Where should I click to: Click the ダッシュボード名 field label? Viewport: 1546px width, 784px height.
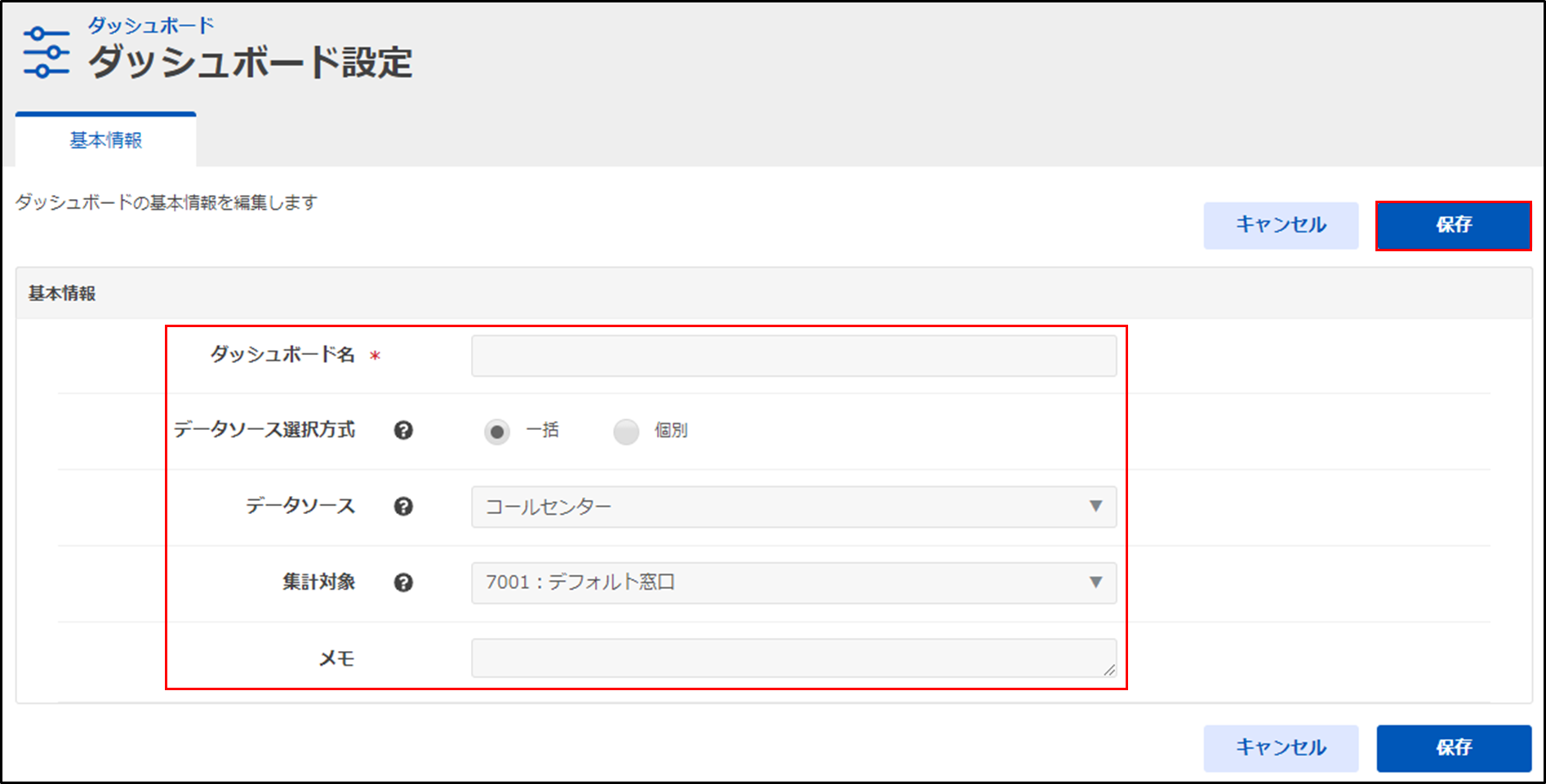282,355
